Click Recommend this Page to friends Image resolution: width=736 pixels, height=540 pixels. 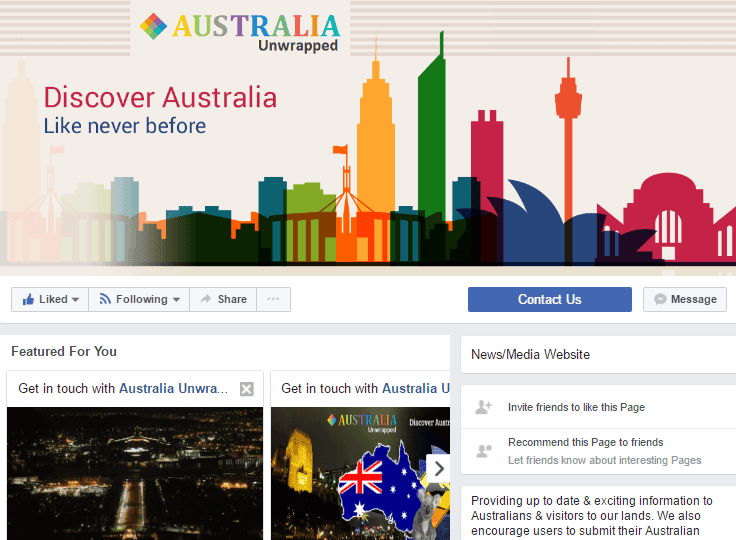pos(586,442)
